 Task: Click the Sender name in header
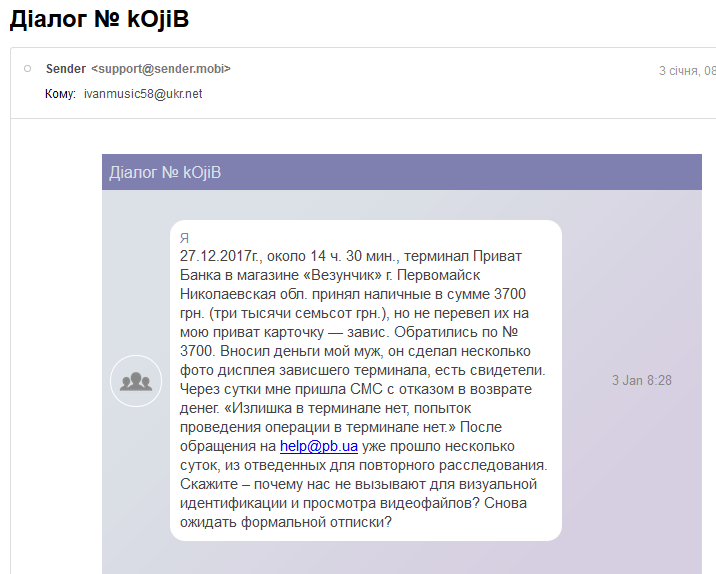[65, 69]
